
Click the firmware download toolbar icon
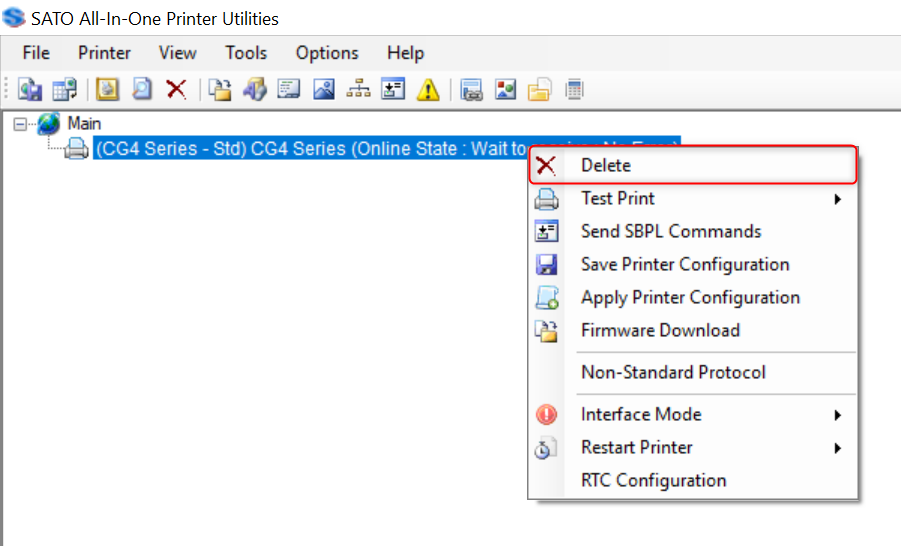pos(219,90)
